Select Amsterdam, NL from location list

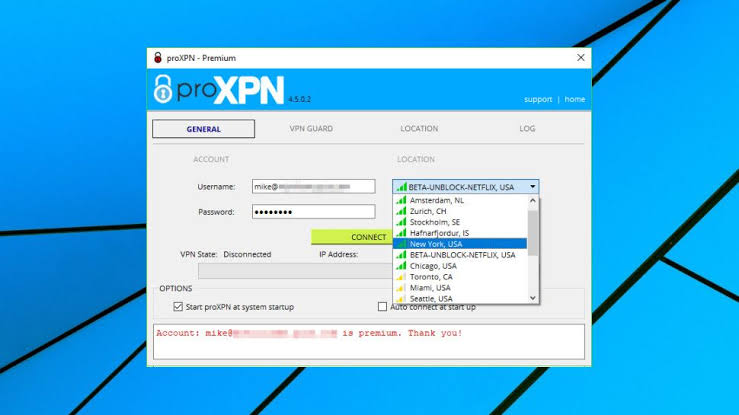(x=460, y=200)
